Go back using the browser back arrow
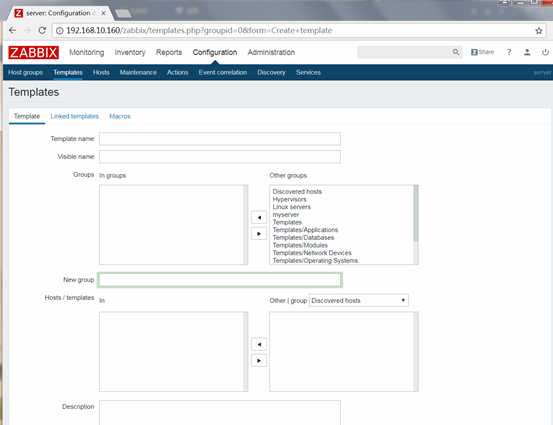This screenshot has width=553, height=425. pos(13,30)
